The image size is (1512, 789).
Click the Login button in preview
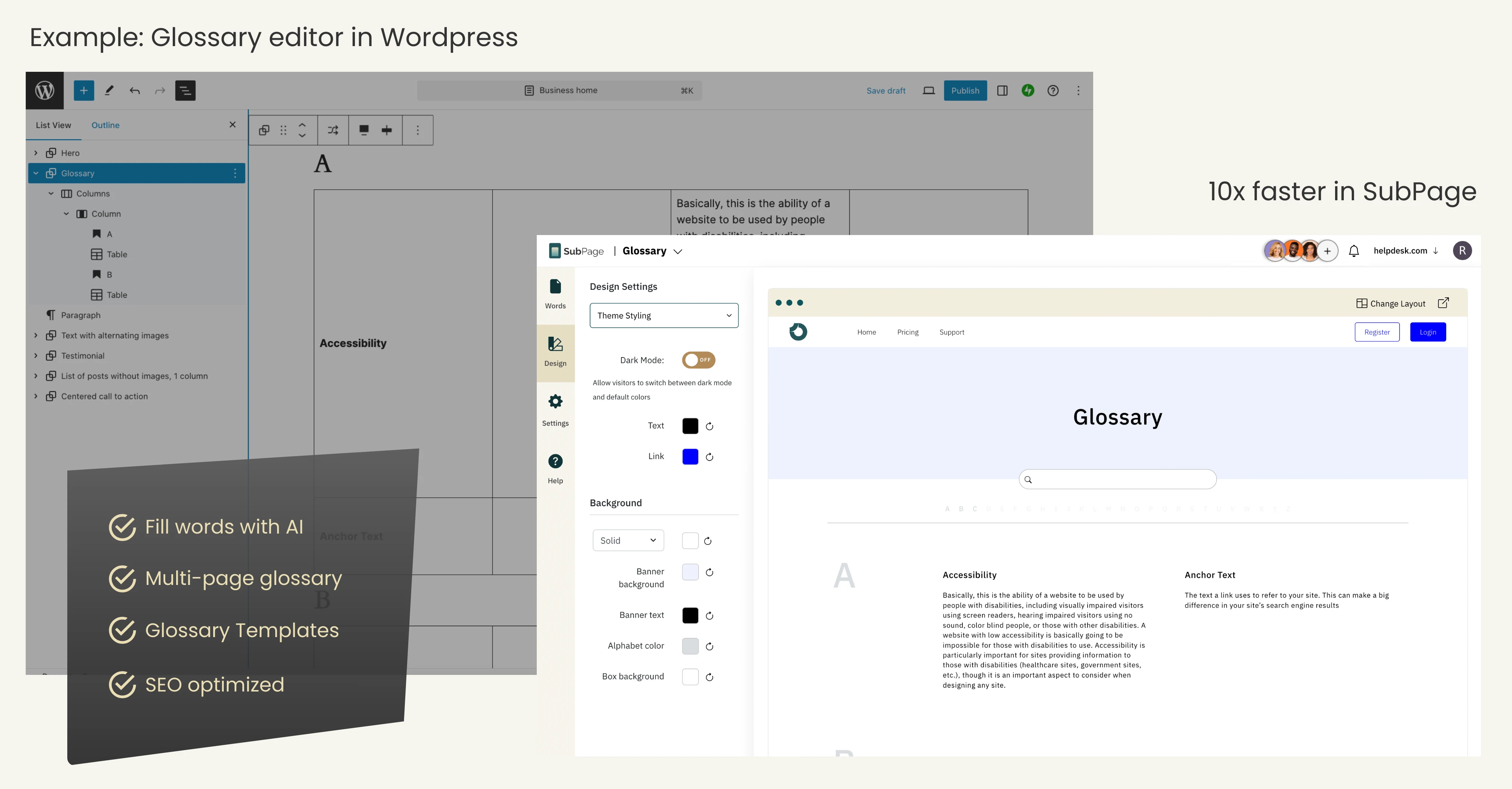point(1427,332)
